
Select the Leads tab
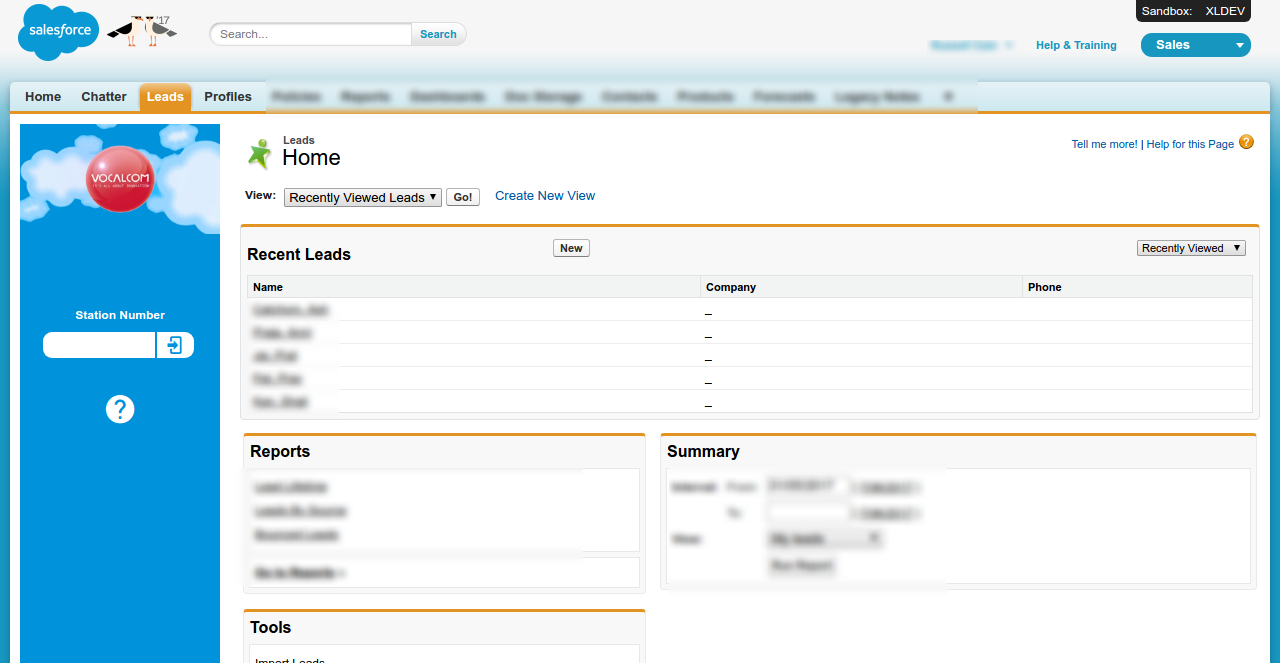click(165, 97)
